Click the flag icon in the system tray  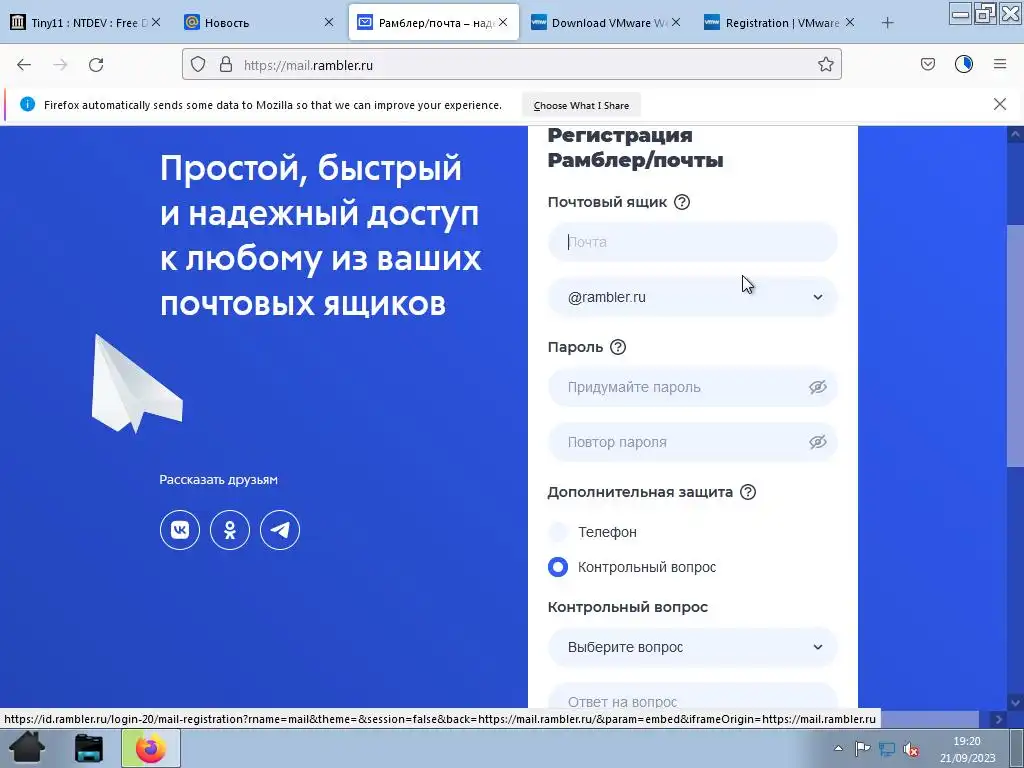(862, 749)
